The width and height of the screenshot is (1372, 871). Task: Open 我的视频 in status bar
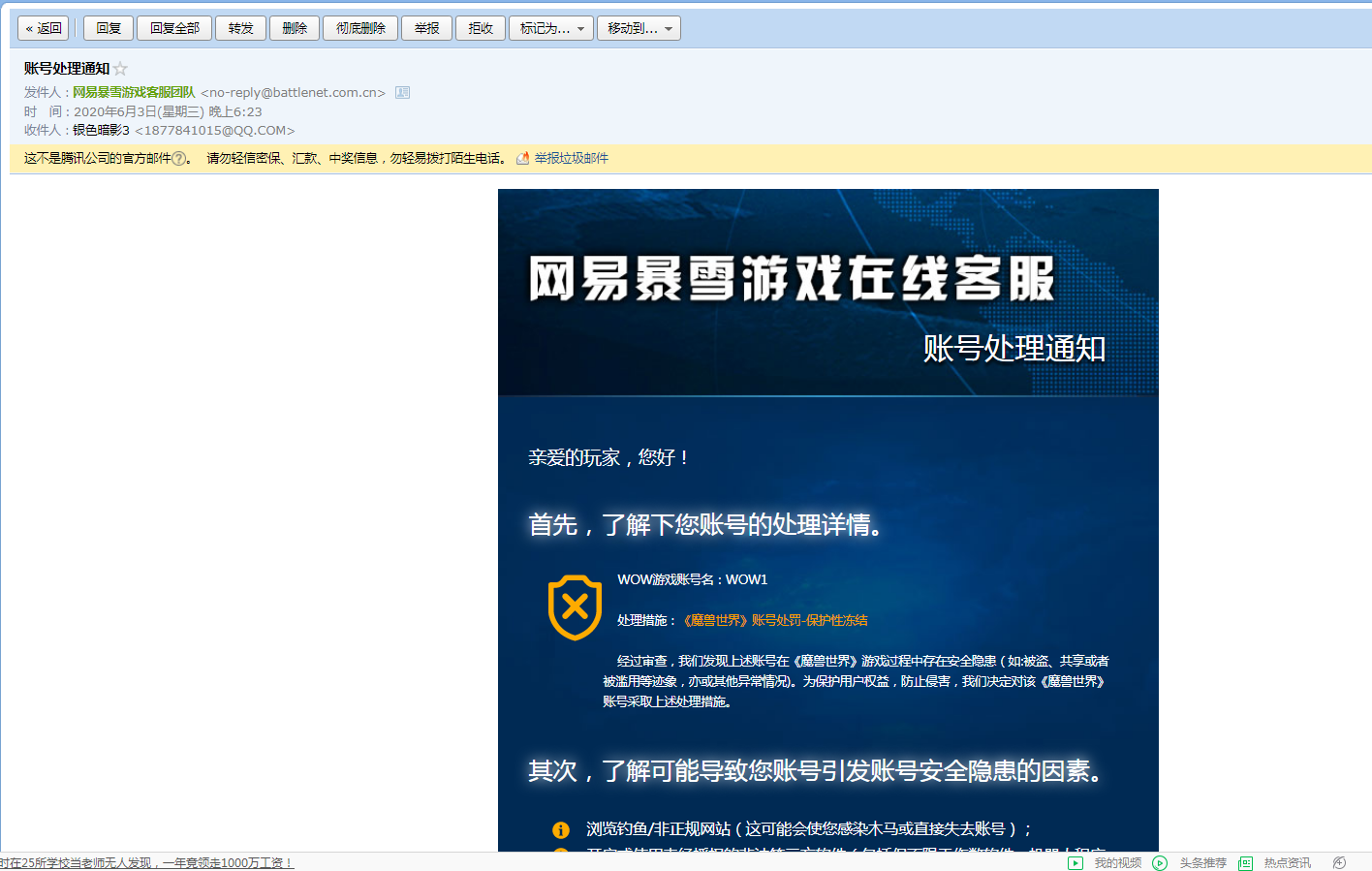[1118, 862]
